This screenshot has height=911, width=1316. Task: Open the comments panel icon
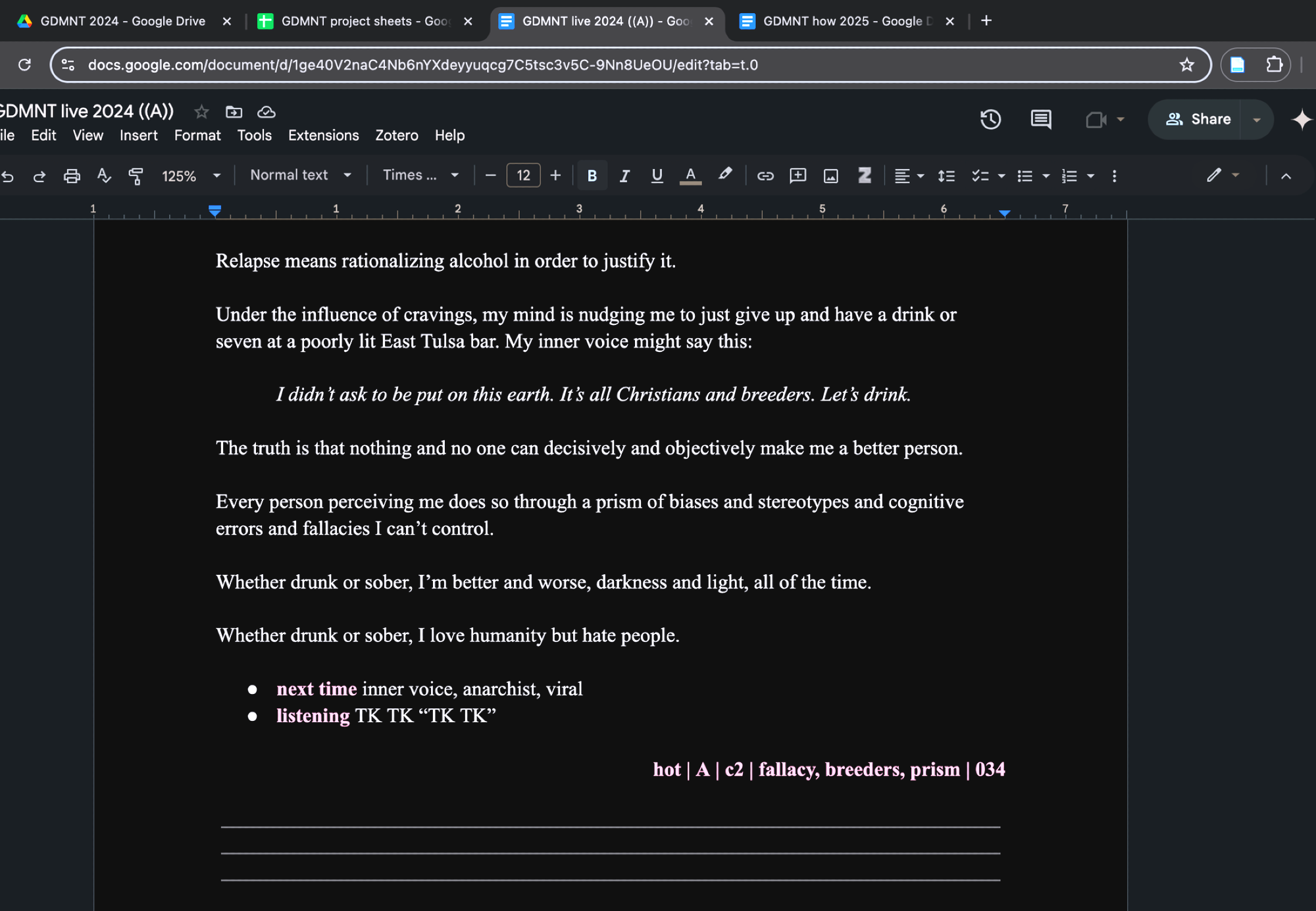click(x=1040, y=119)
